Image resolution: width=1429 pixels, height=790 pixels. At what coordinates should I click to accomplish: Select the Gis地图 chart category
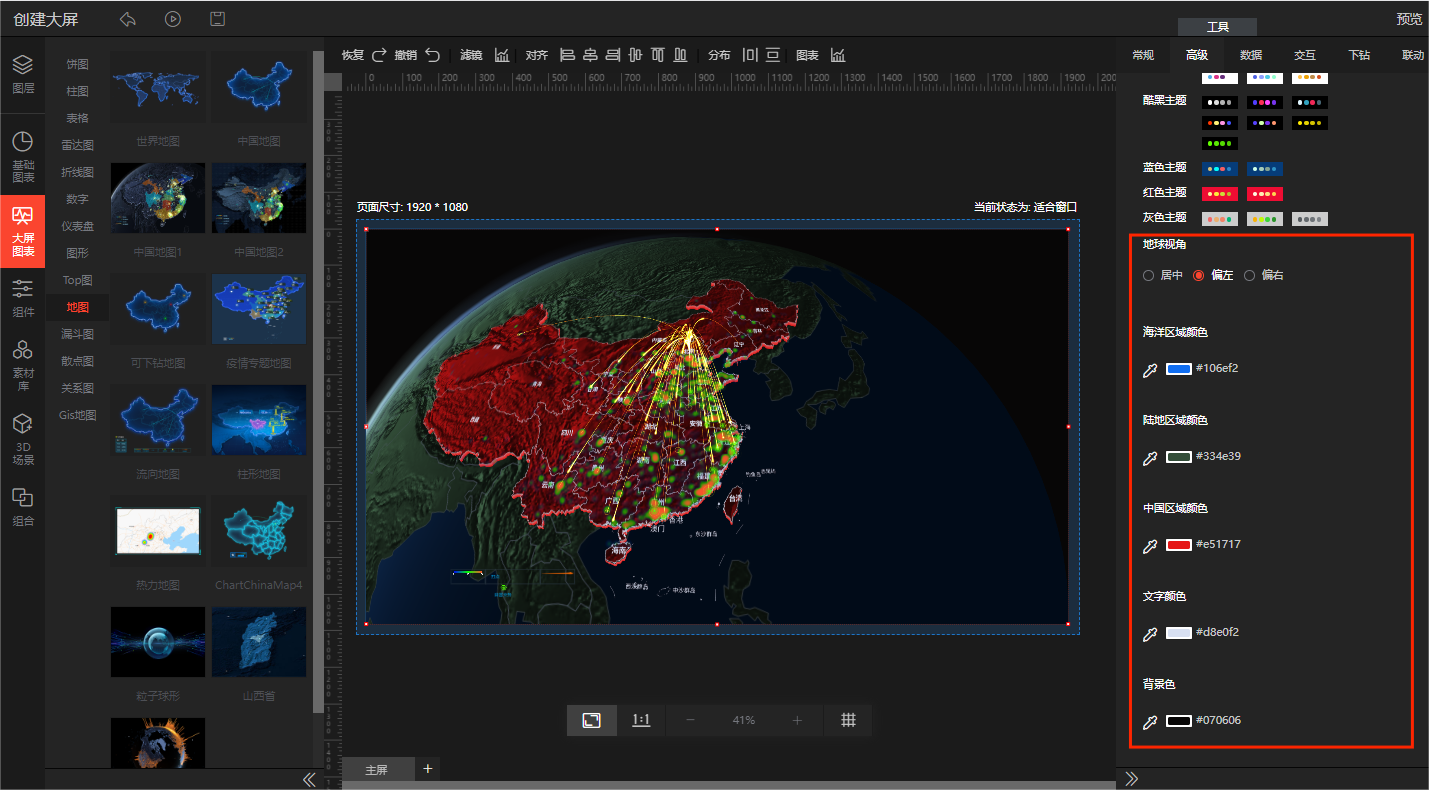pyautogui.click(x=77, y=415)
